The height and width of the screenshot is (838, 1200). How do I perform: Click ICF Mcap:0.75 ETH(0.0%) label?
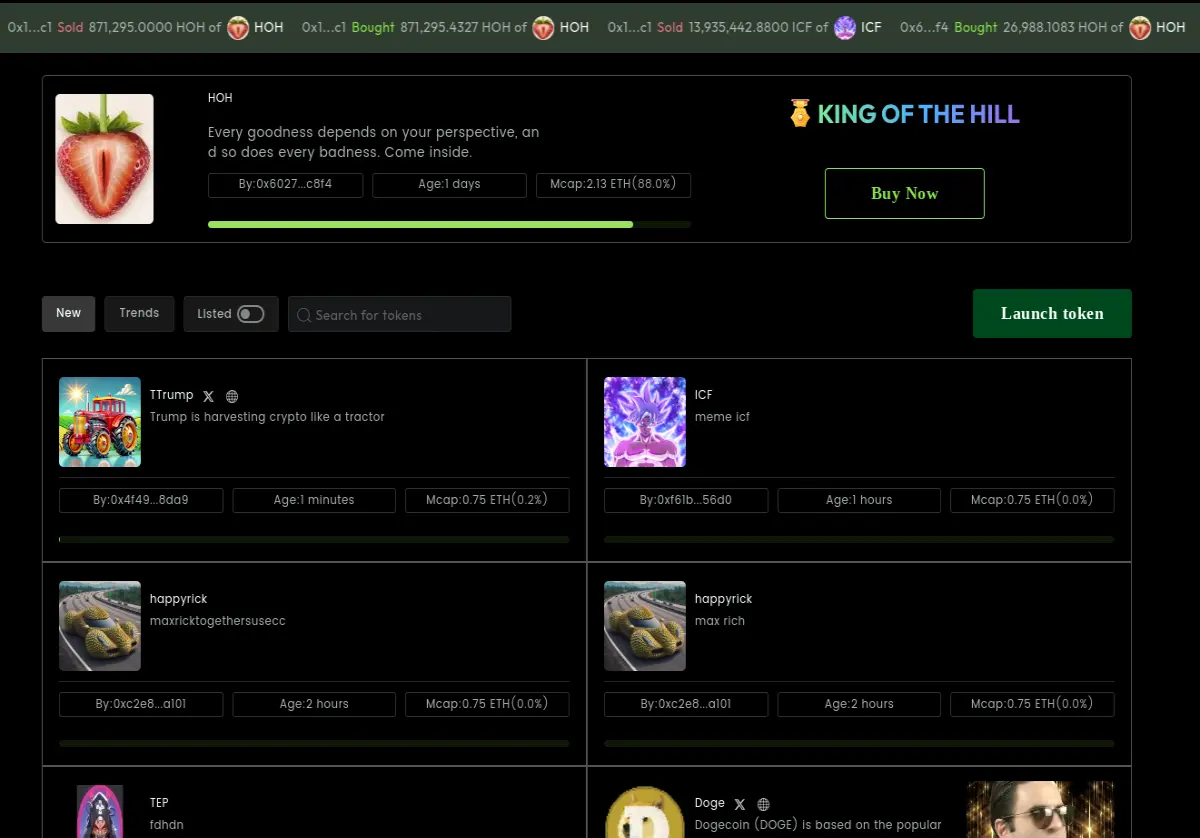point(1032,500)
